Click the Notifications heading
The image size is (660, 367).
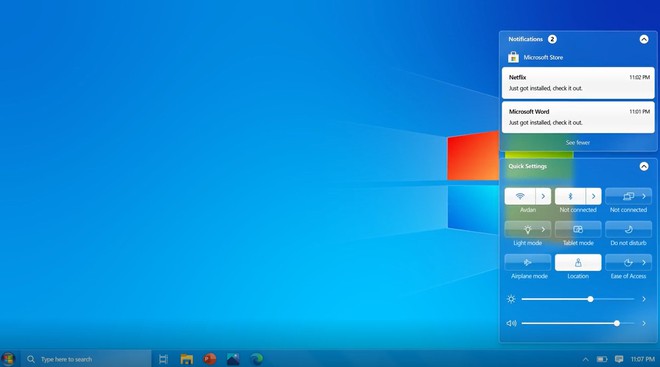(x=525, y=39)
